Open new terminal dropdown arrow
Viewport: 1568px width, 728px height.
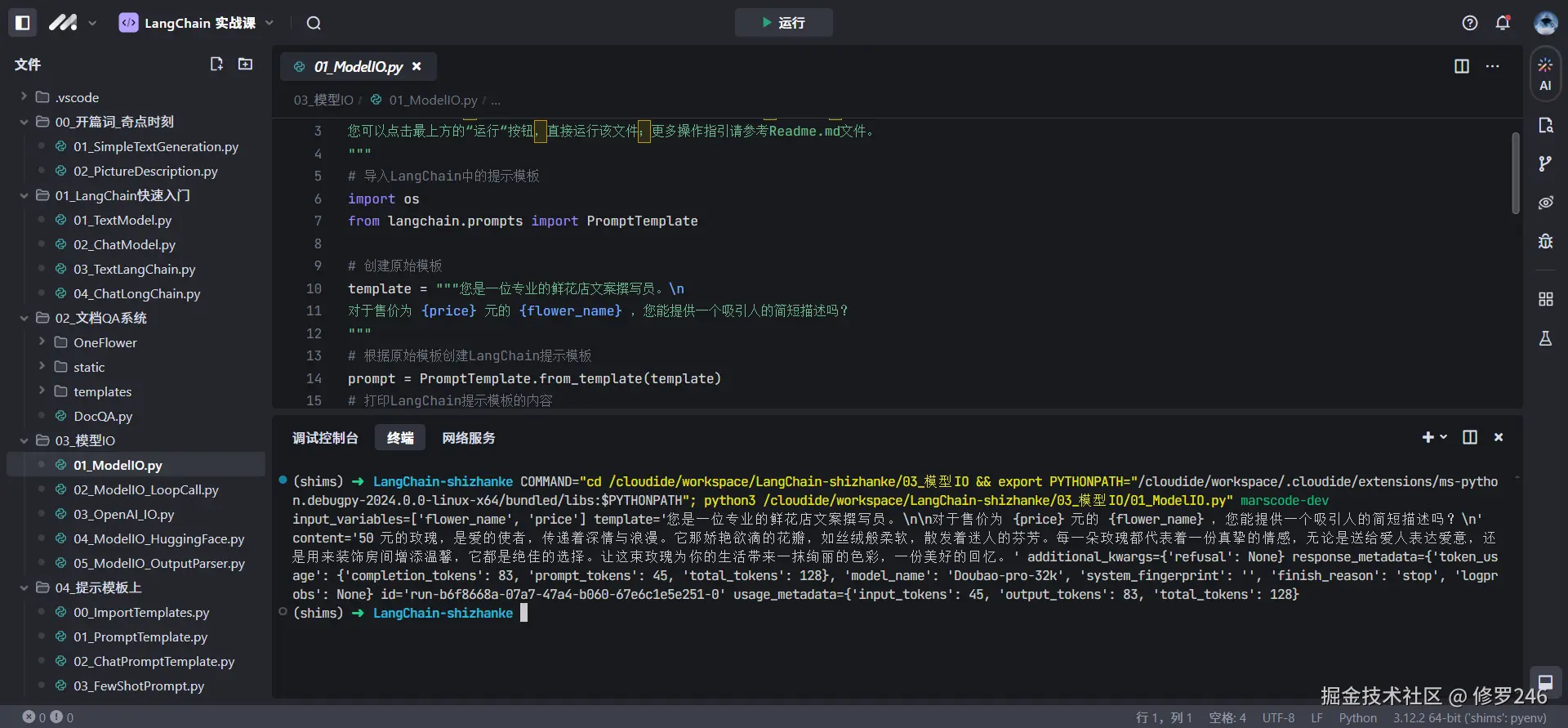coord(1444,437)
